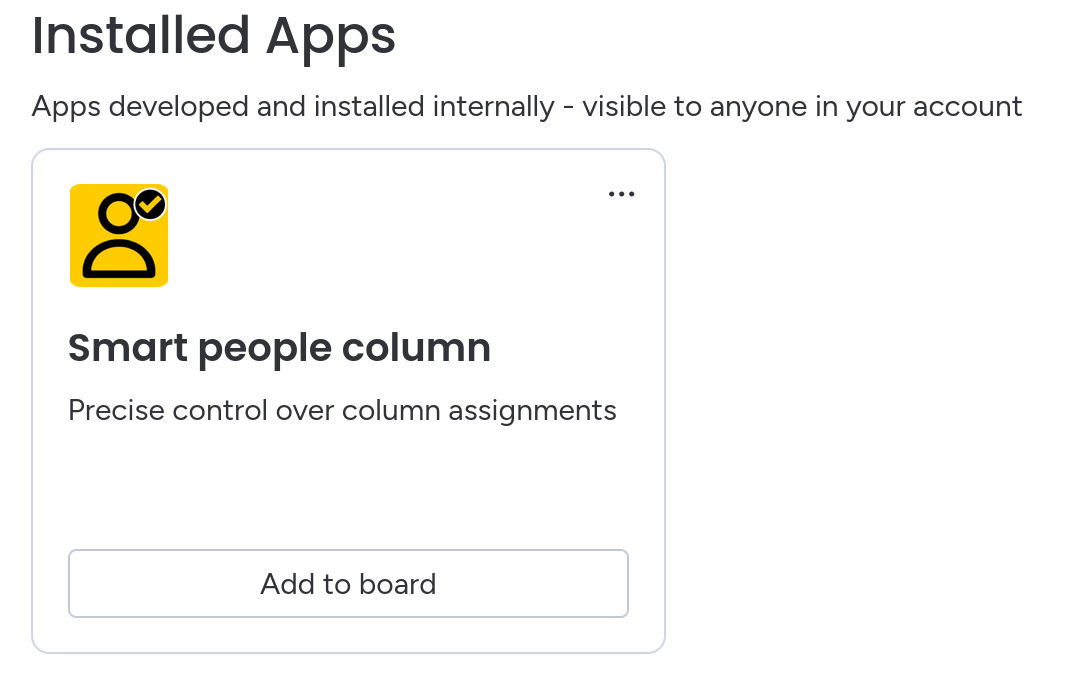Open the three-dot options menu on the card
This screenshot has width=1087, height=698.
(621, 194)
